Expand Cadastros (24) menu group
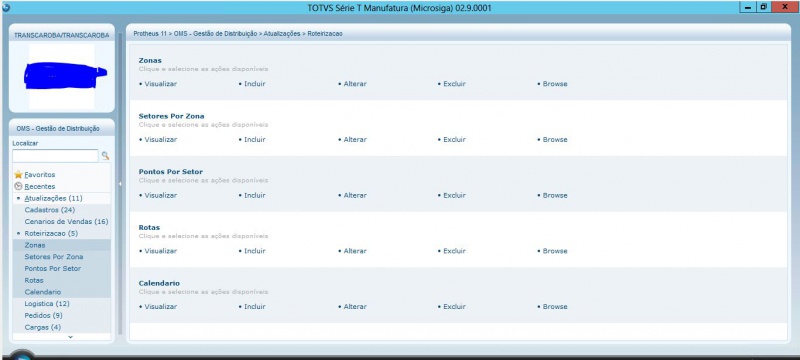The image size is (800, 360). 49,210
